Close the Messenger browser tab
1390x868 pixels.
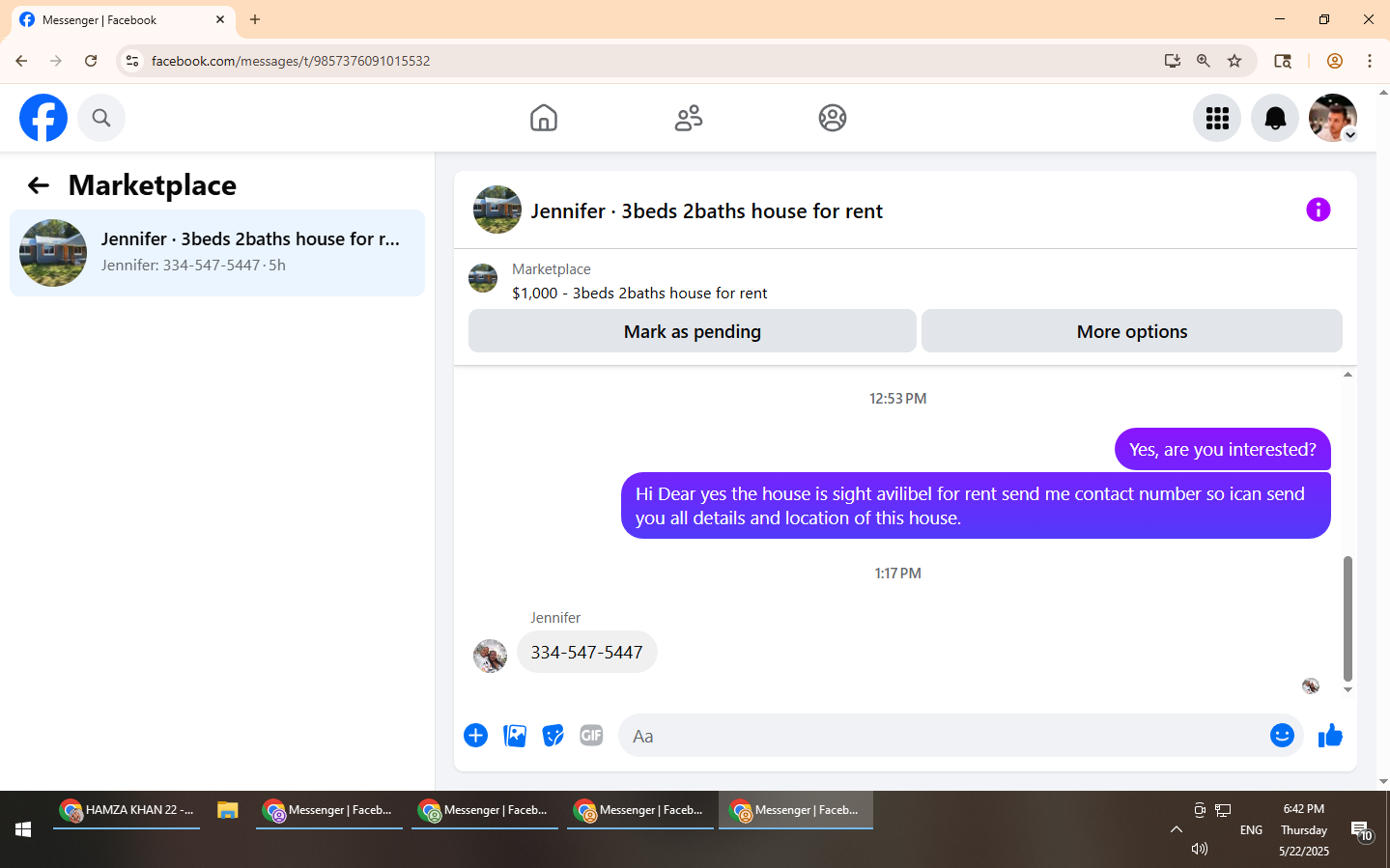point(220,19)
